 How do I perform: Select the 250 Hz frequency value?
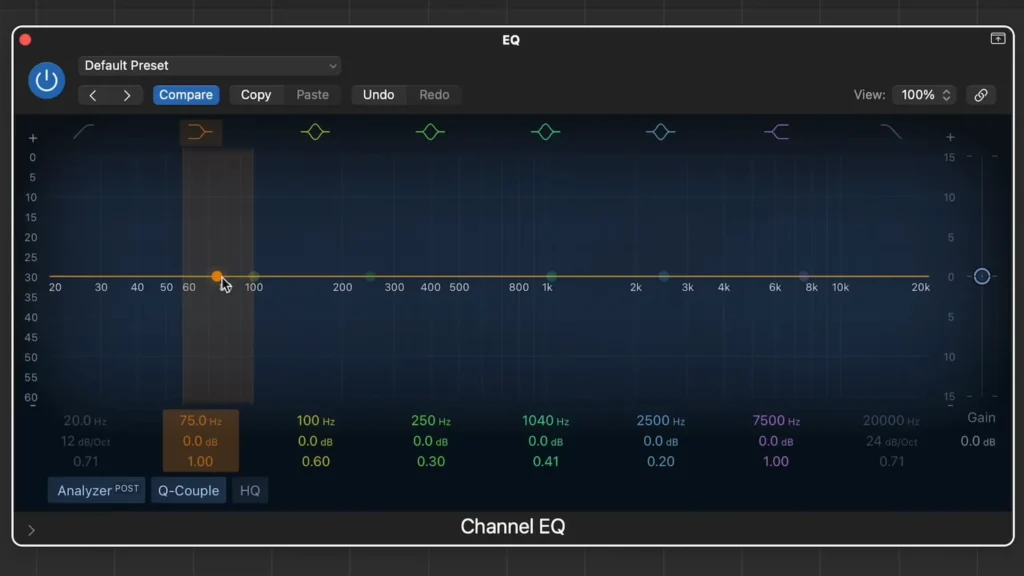pos(430,421)
